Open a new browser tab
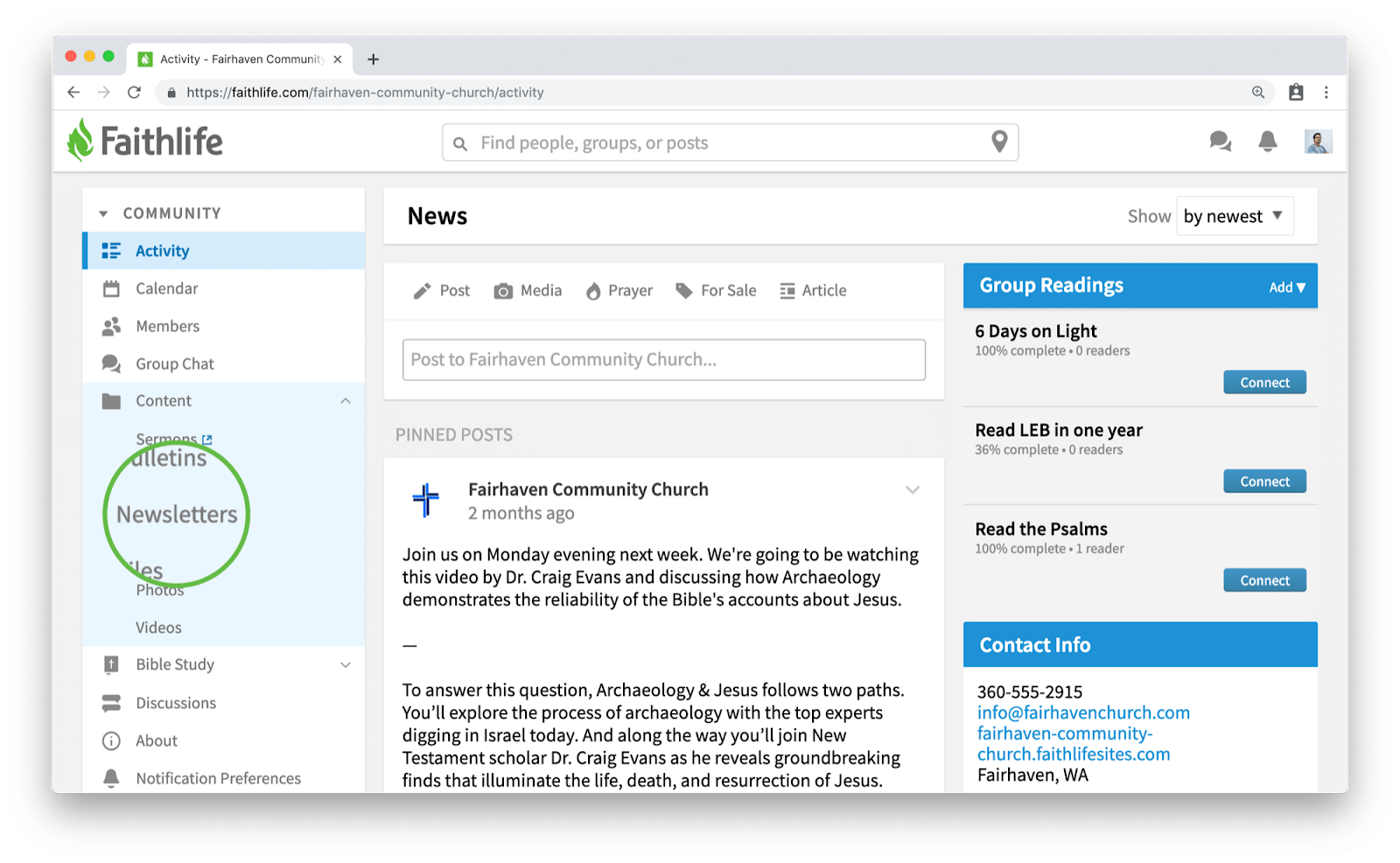The image size is (1400, 863). pyautogui.click(x=374, y=60)
